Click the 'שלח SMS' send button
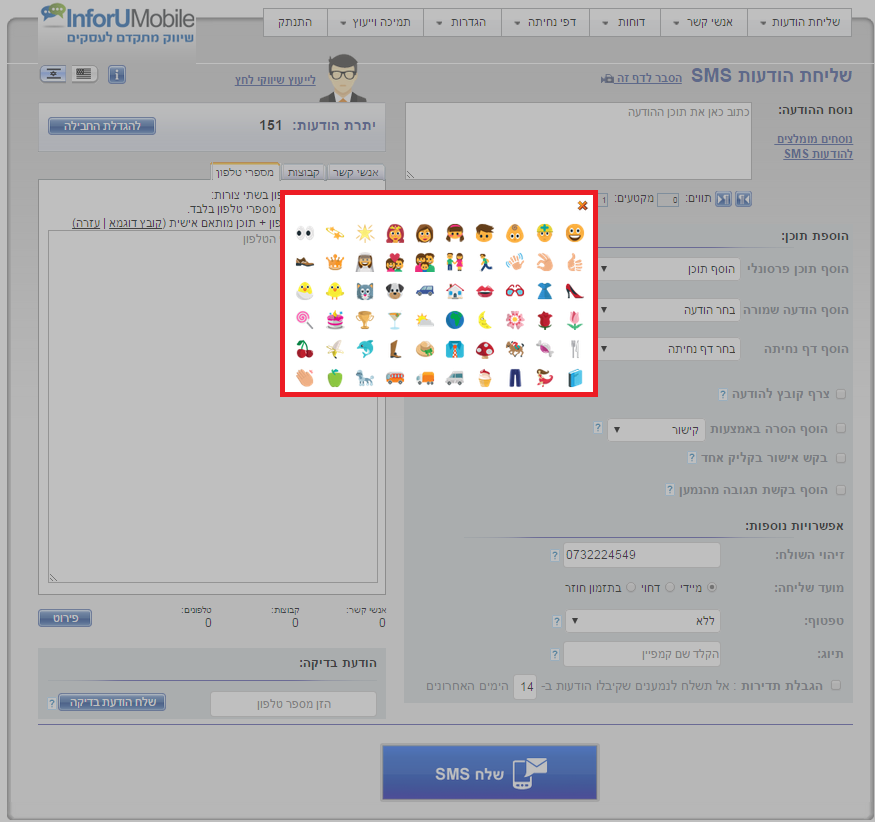 pyautogui.click(x=489, y=773)
